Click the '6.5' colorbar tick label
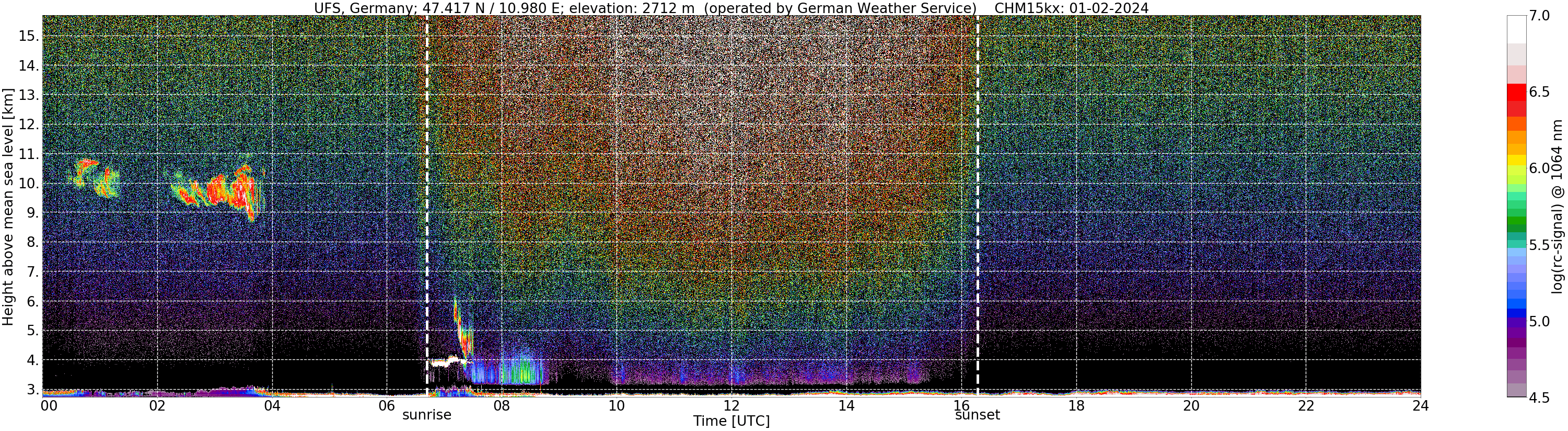The image size is (1568, 431). (1539, 92)
